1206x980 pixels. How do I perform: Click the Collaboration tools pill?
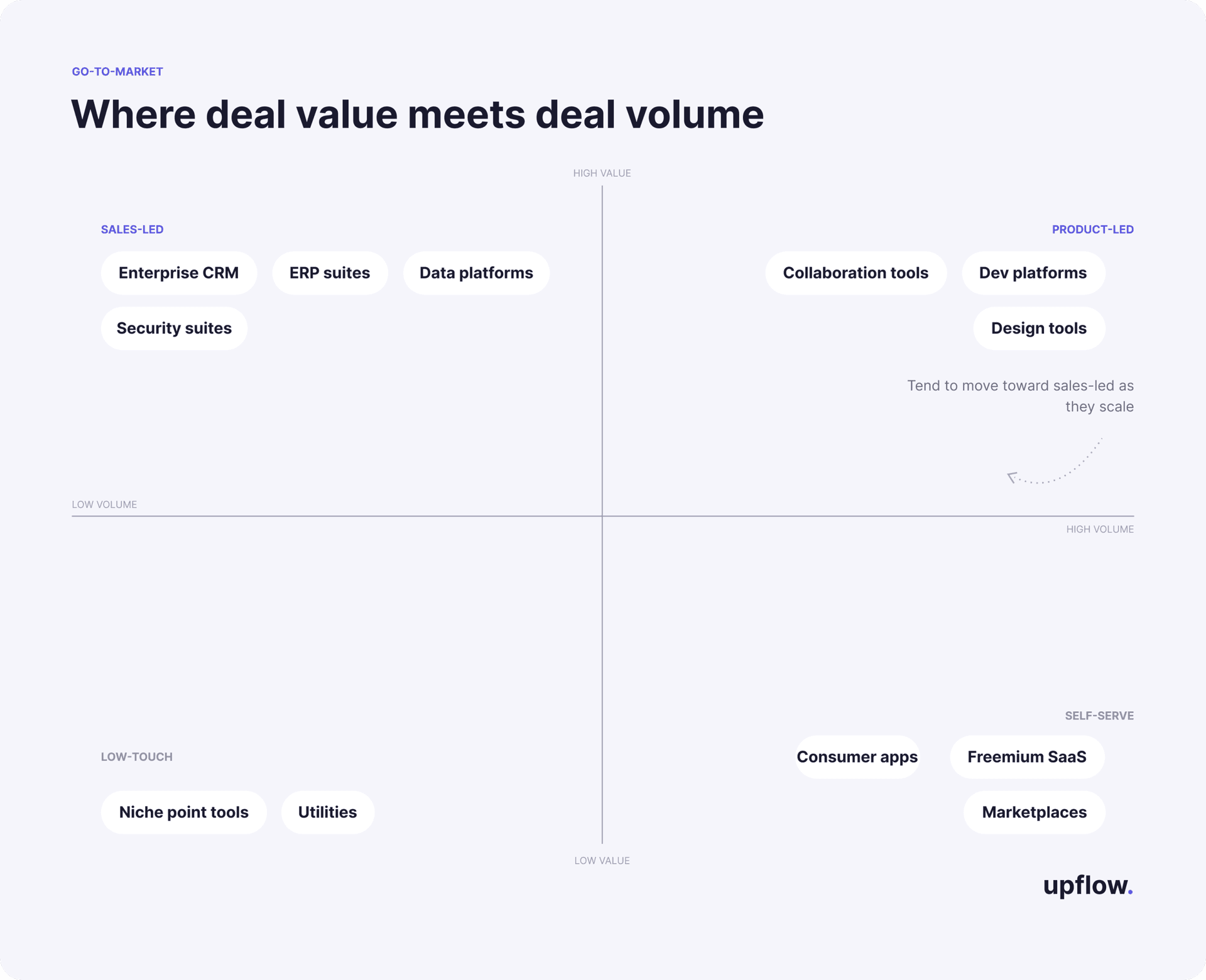(856, 273)
